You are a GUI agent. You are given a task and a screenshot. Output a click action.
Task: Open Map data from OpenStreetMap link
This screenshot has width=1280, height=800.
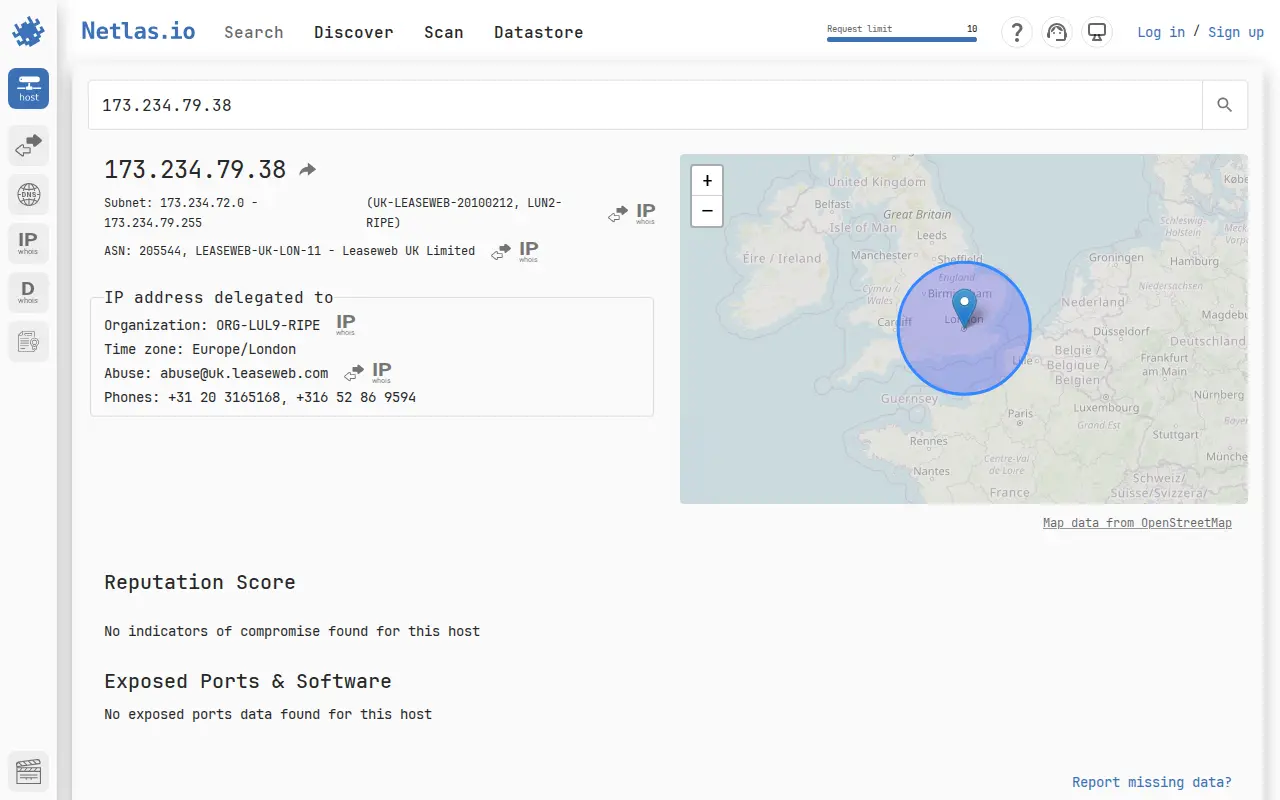coord(1137,523)
